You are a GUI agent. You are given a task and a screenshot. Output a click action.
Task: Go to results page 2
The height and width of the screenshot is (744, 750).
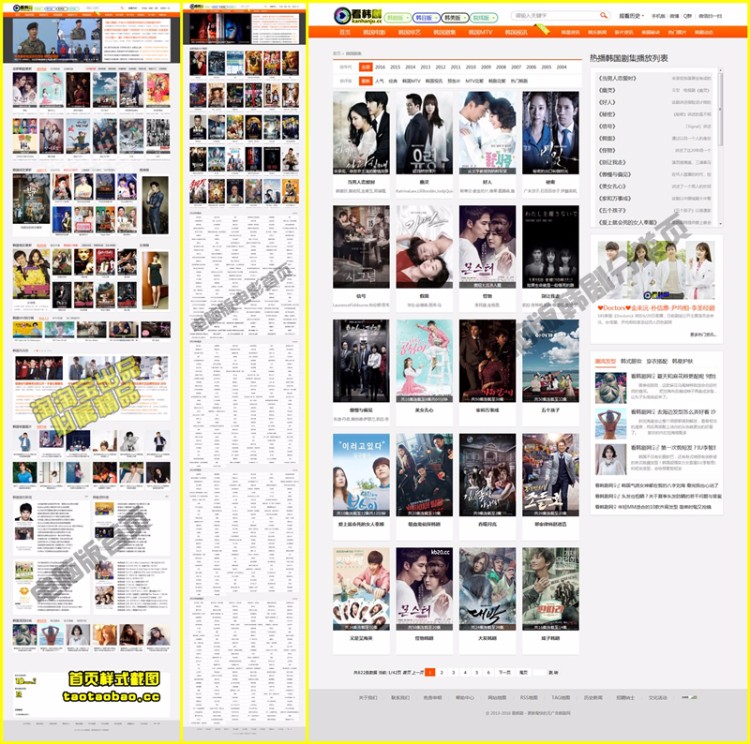pos(441,672)
